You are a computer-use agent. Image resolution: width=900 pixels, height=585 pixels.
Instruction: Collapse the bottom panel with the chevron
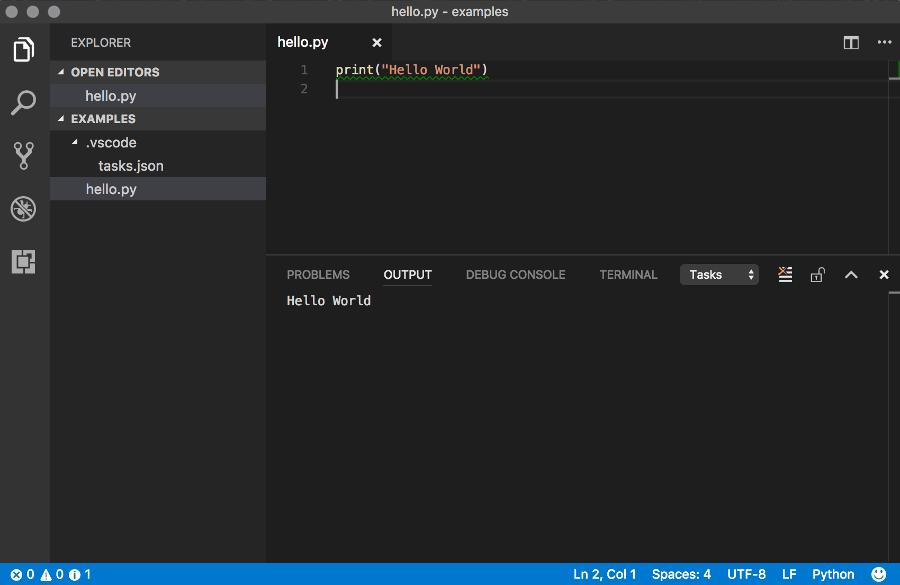851,274
